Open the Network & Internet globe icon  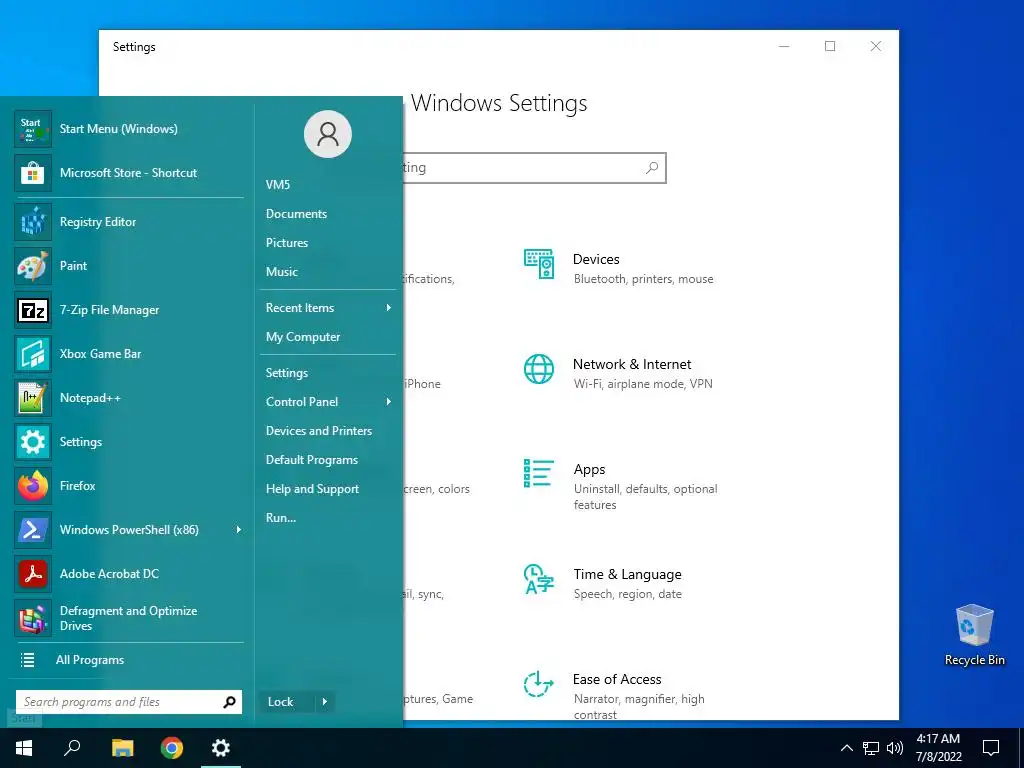coord(539,369)
